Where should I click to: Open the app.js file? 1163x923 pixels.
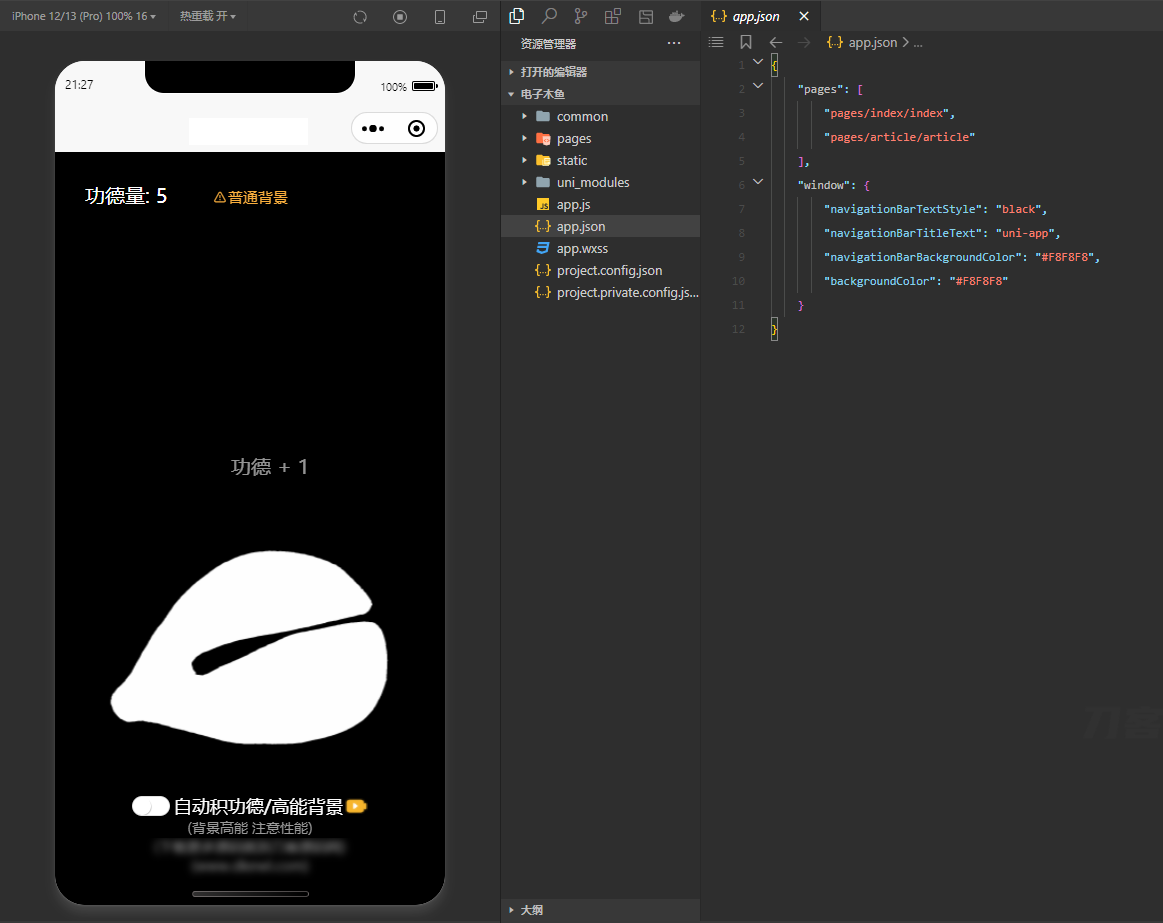coord(601,205)
